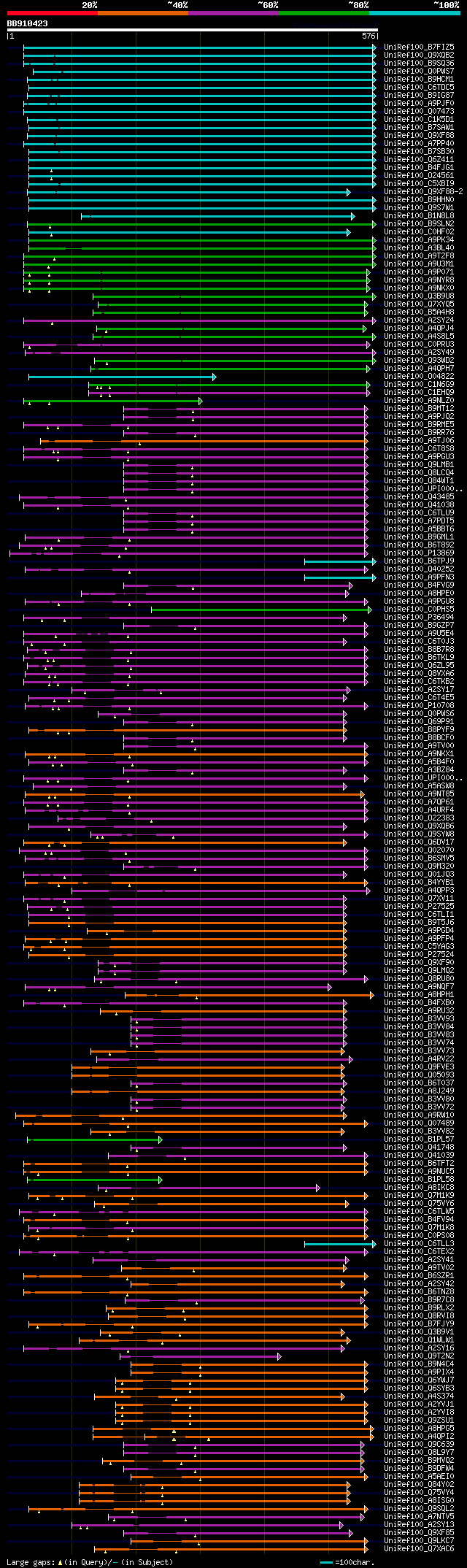Select the UniRef100_A9NLZ0 label
This screenshot has height=1568, width=467.
tap(419, 400)
